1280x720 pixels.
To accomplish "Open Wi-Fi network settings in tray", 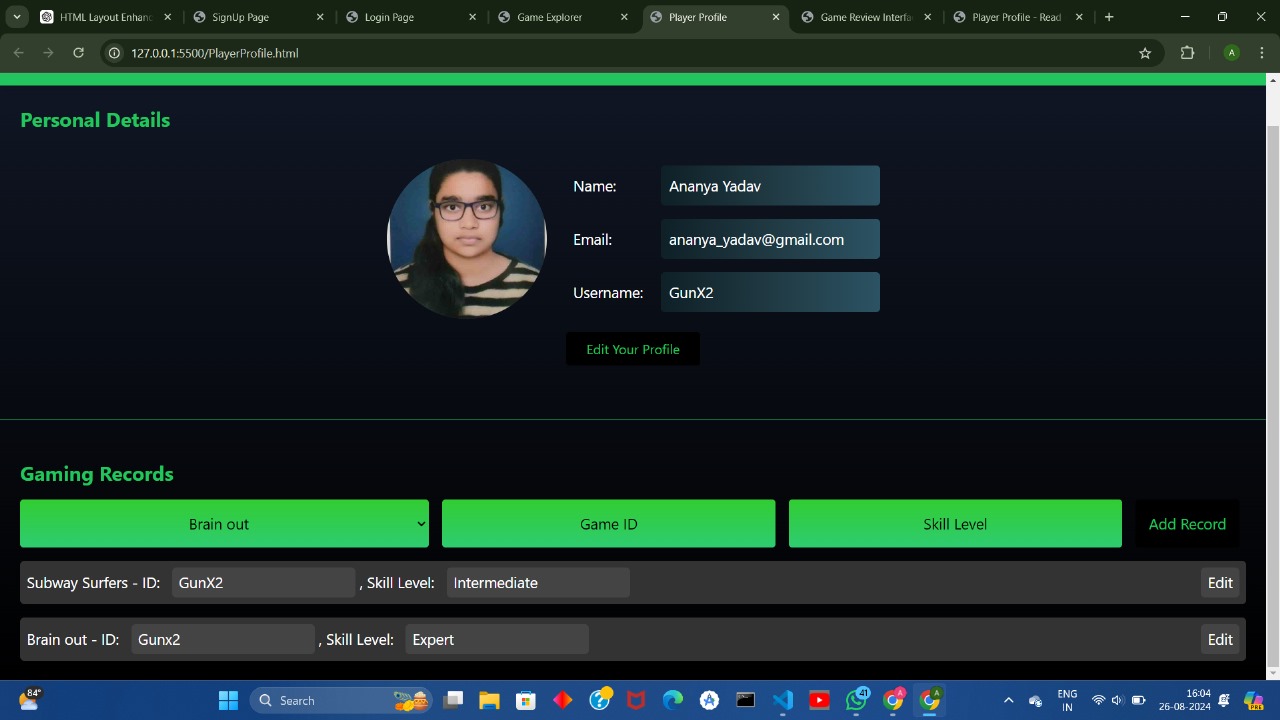I will (x=1098, y=700).
